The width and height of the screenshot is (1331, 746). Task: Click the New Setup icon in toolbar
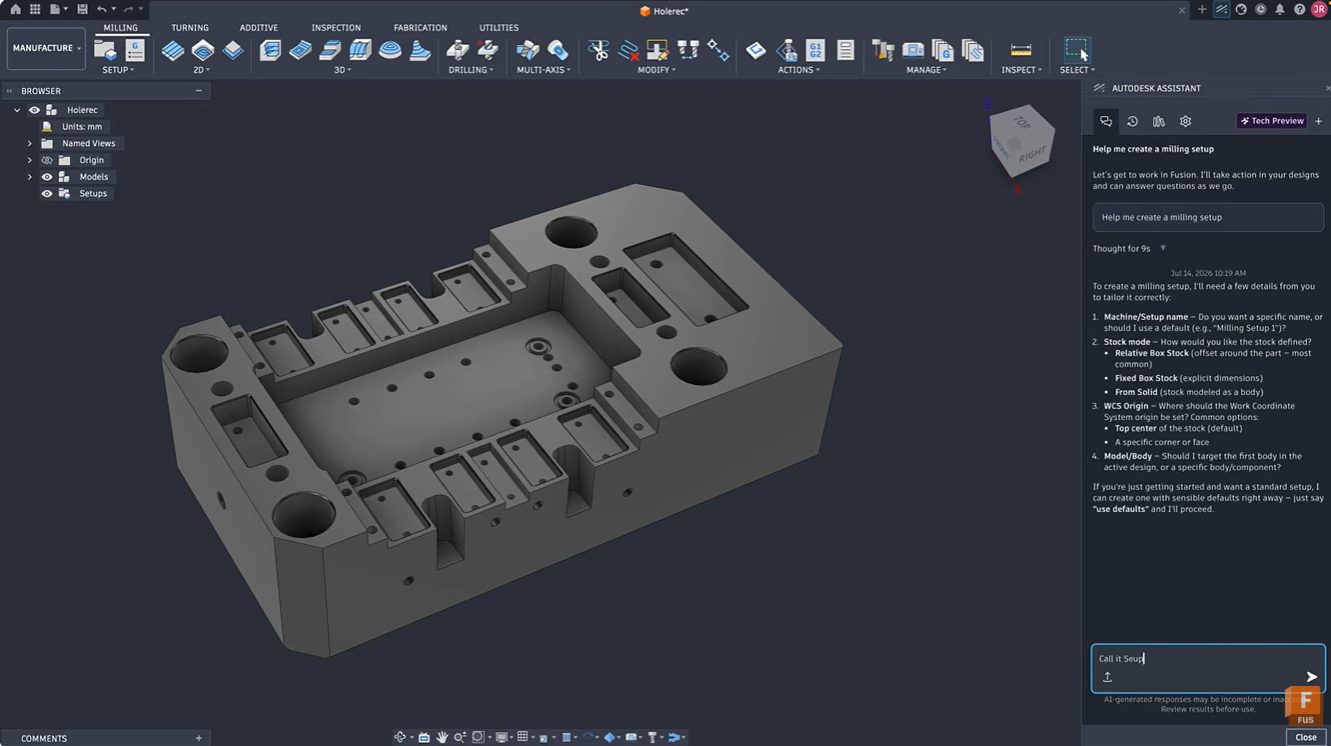pos(105,50)
